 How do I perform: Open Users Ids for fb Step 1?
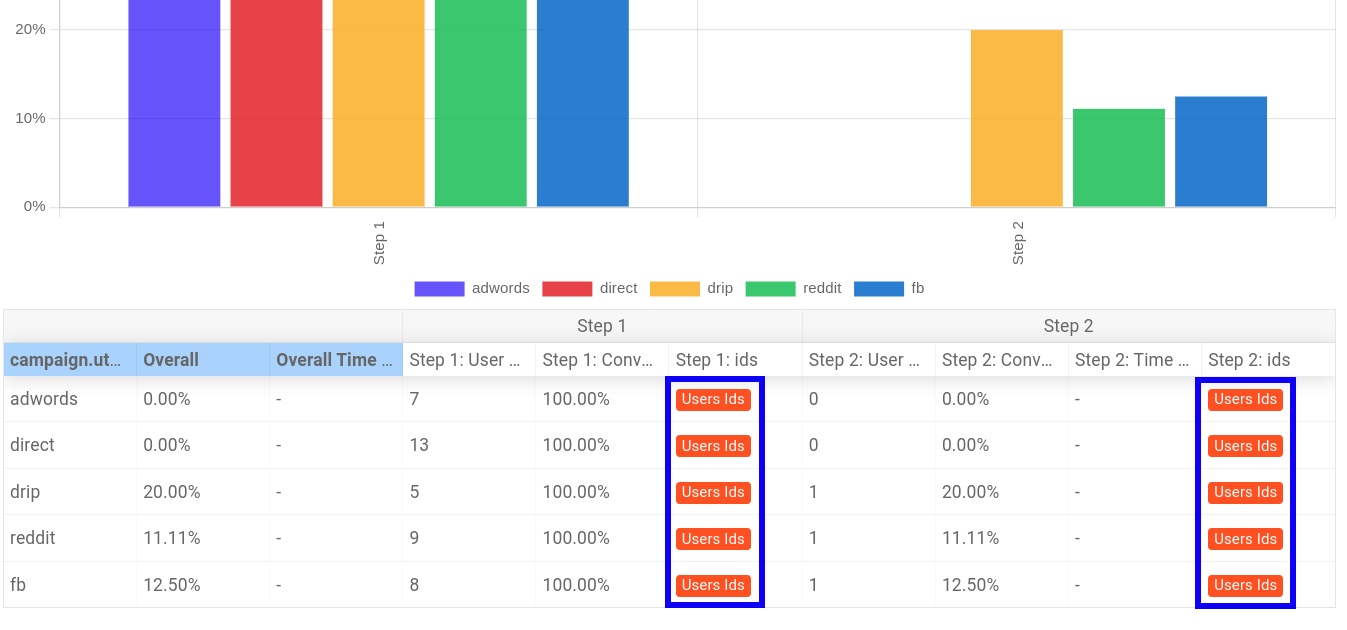coord(712,585)
